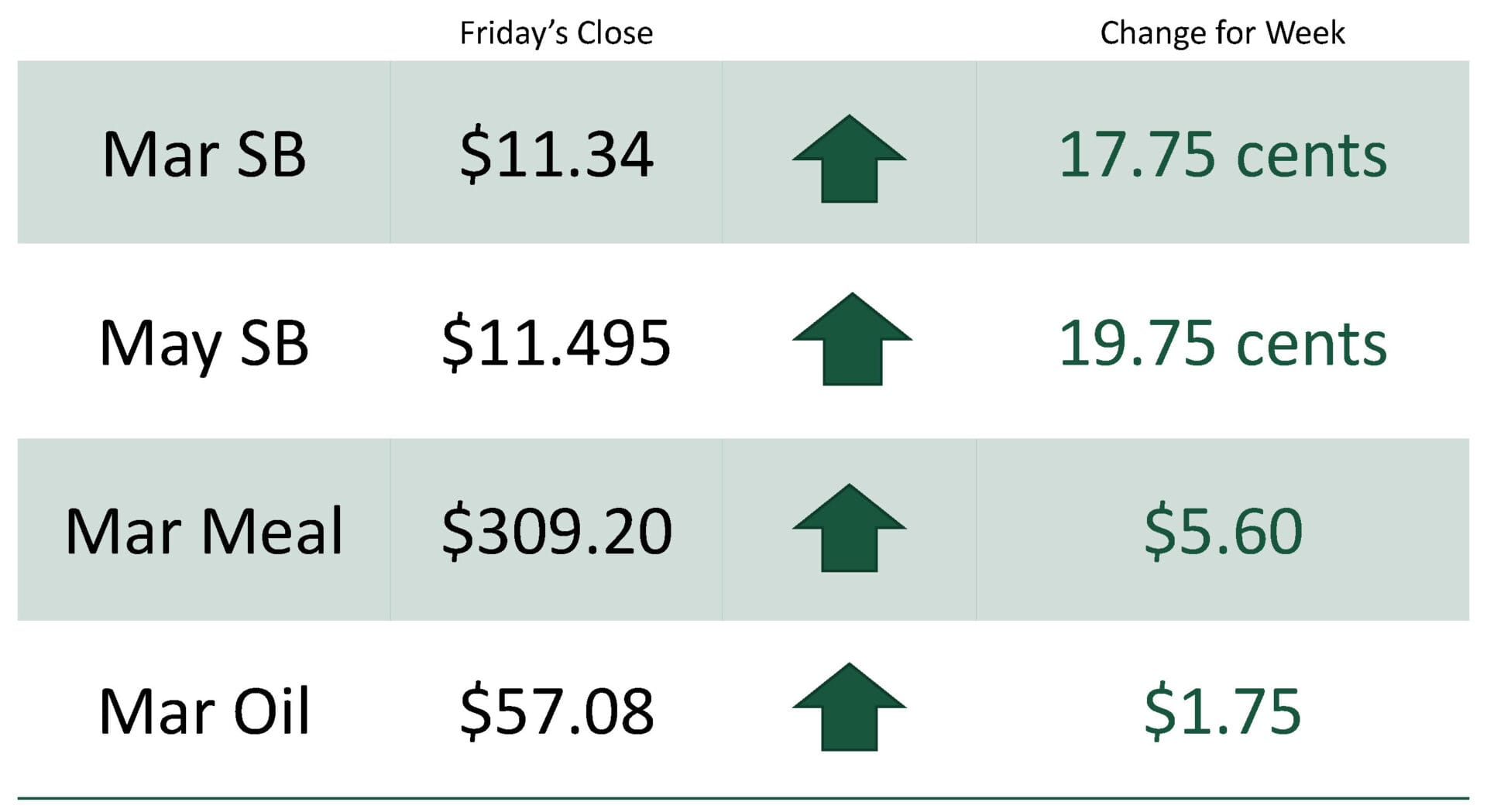1487x812 pixels.
Task: Select the Change for Week column header
Action: pyautogui.click(x=1222, y=33)
